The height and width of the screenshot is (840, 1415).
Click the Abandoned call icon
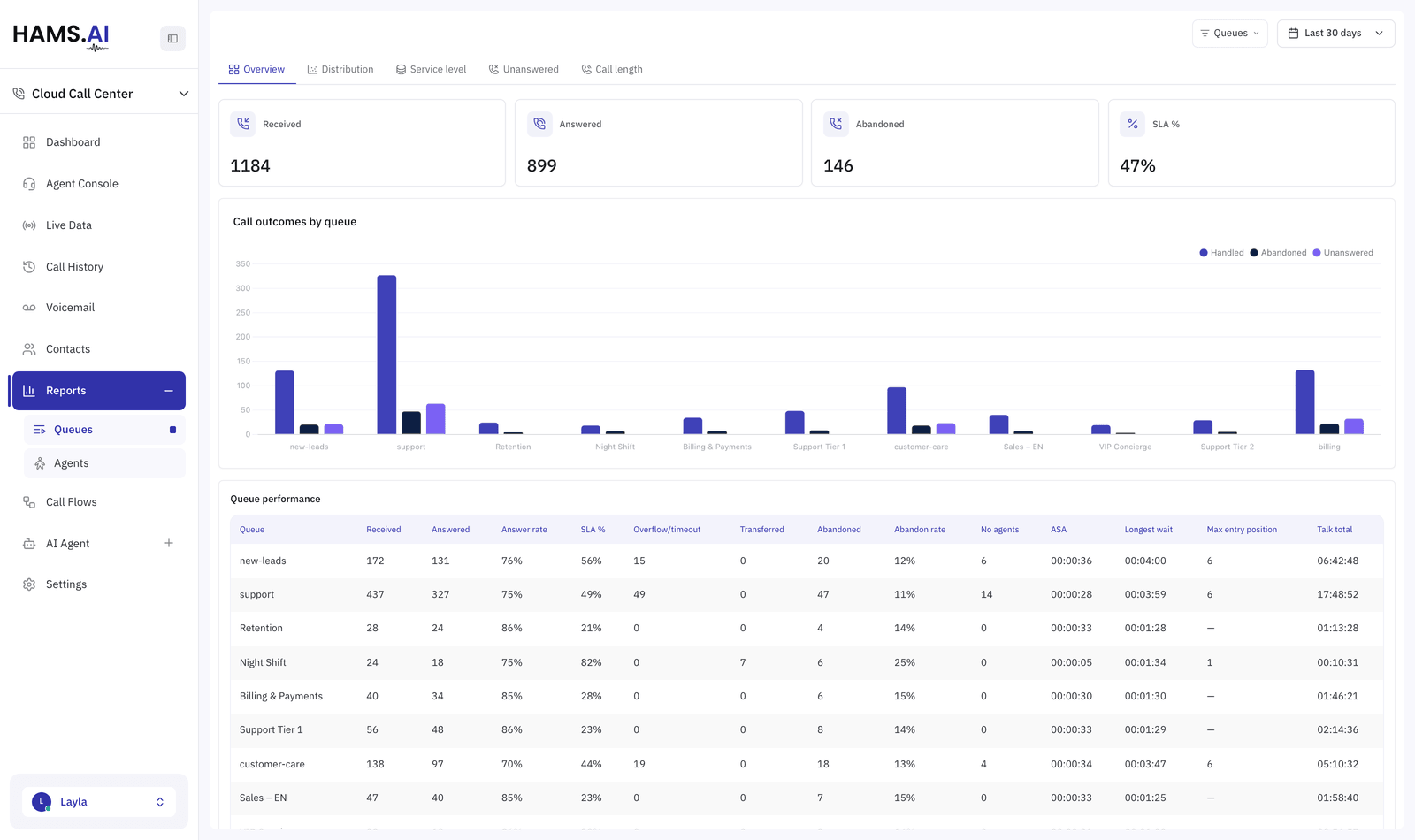(x=836, y=125)
